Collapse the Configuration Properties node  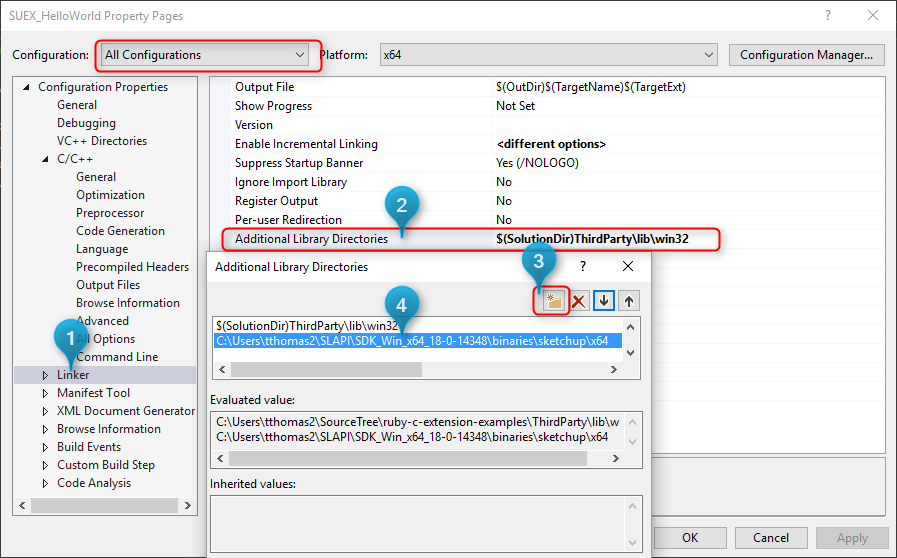[x=26, y=87]
